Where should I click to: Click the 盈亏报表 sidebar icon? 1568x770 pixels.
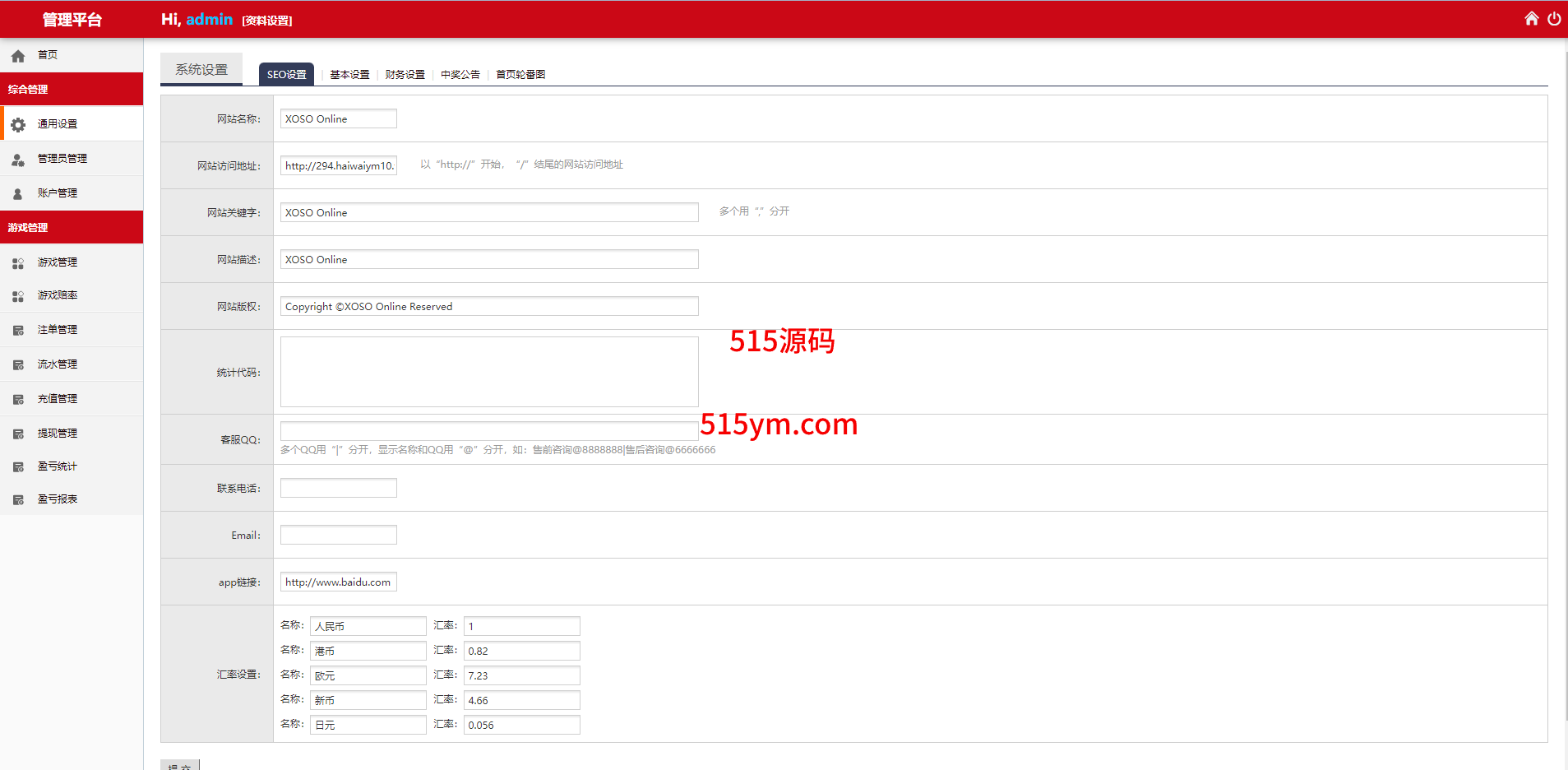(18, 500)
